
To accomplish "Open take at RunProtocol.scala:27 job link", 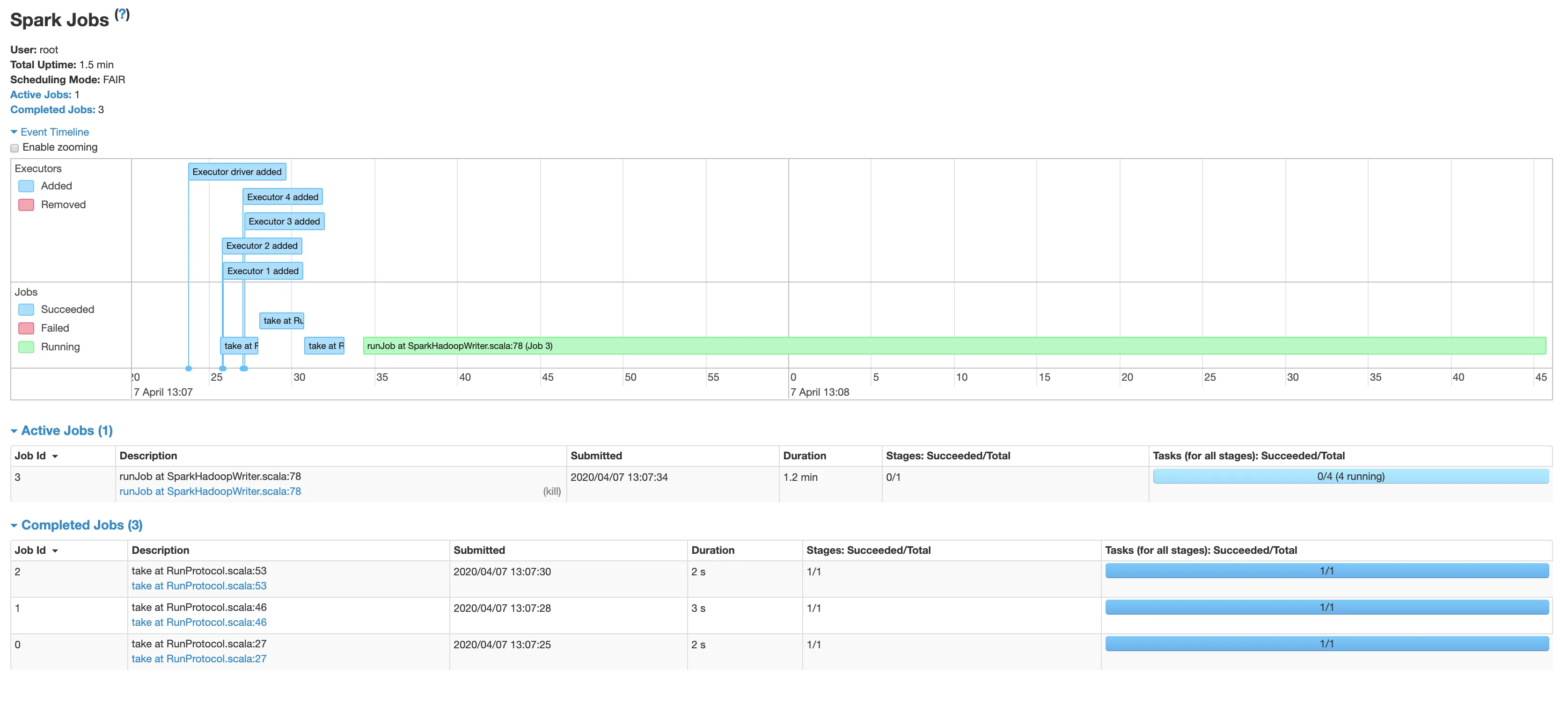I will click(199, 659).
